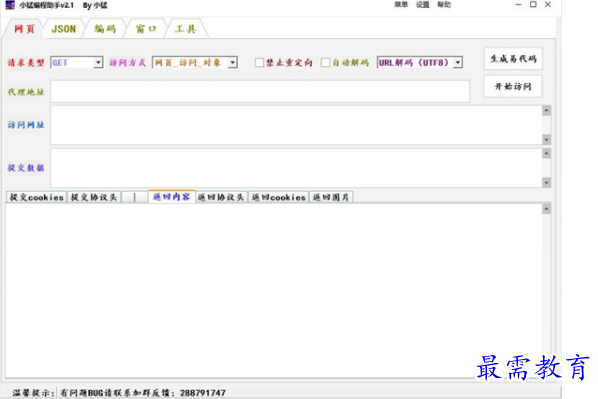The width and height of the screenshot is (598, 399).
Task: Click up arrow of 访问网址 scrollbar
Action: coord(547,111)
